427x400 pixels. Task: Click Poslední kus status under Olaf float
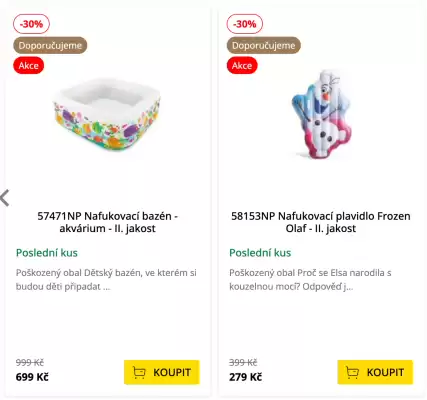(260, 253)
